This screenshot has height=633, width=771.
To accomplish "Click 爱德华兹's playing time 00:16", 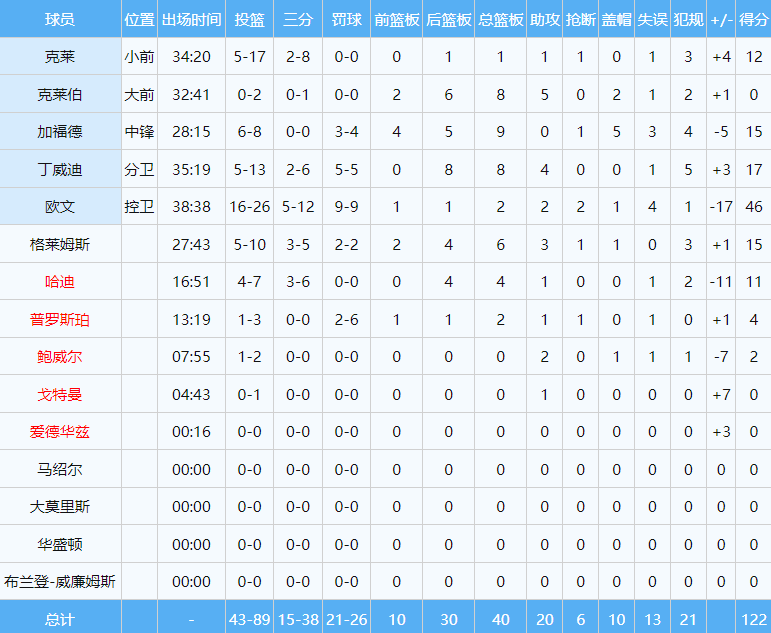I will [191, 432].
